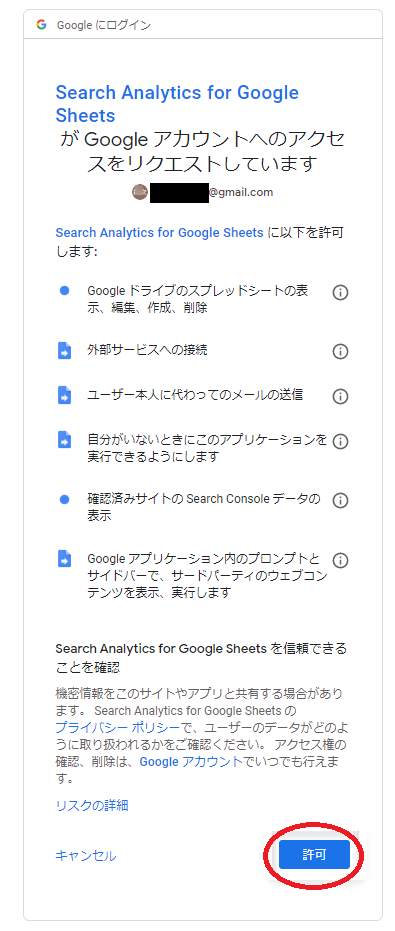
Task: Open the リスクの詳細 link
Action: tap(91, 805)
